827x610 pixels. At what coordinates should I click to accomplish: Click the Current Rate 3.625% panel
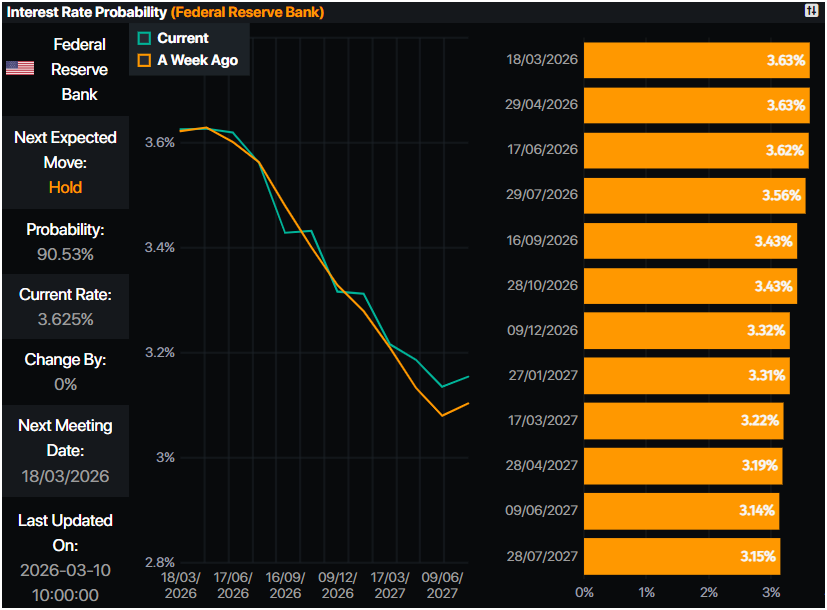click(x=65, y=307)
